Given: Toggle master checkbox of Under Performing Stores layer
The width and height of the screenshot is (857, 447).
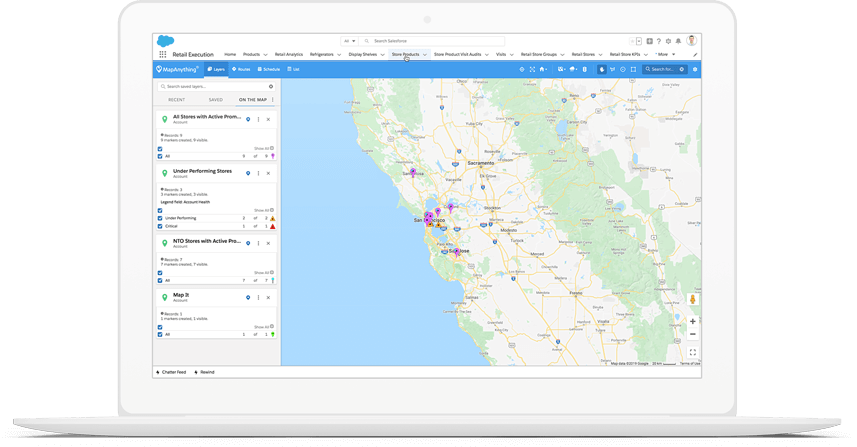Looking at the screenshot, I should 160,210.
